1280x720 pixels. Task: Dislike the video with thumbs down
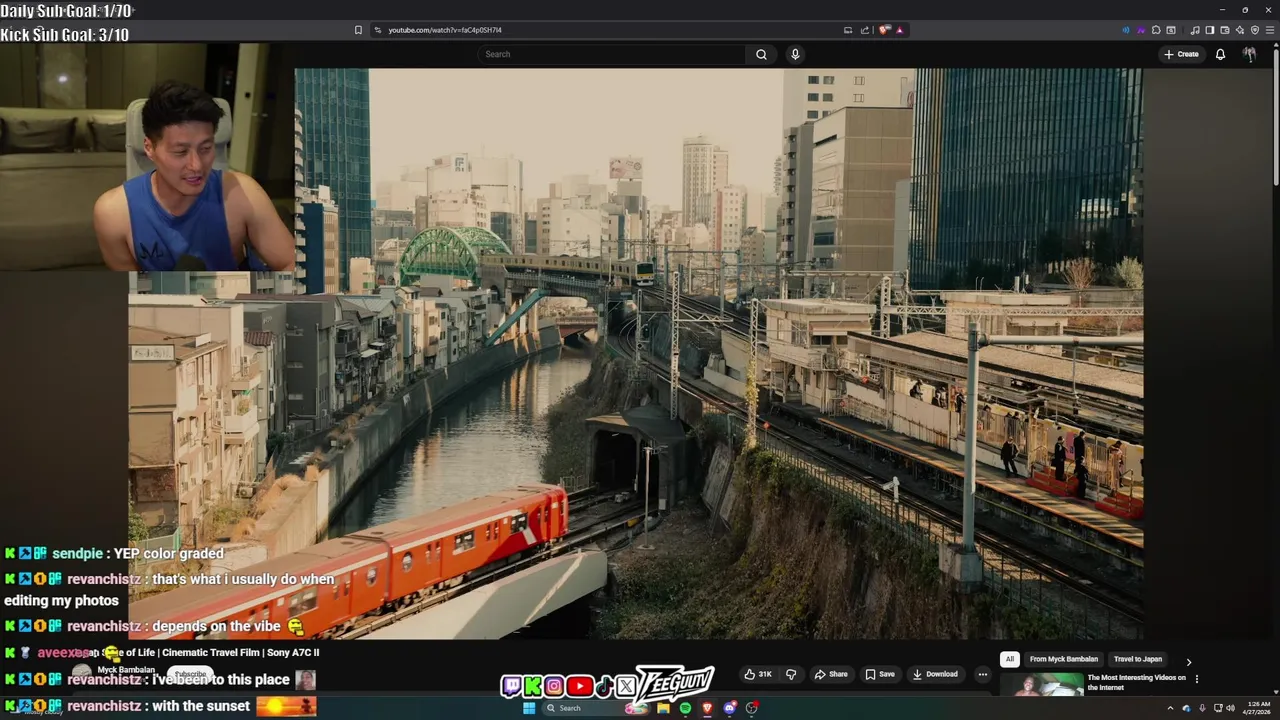(x=791, y=674)
